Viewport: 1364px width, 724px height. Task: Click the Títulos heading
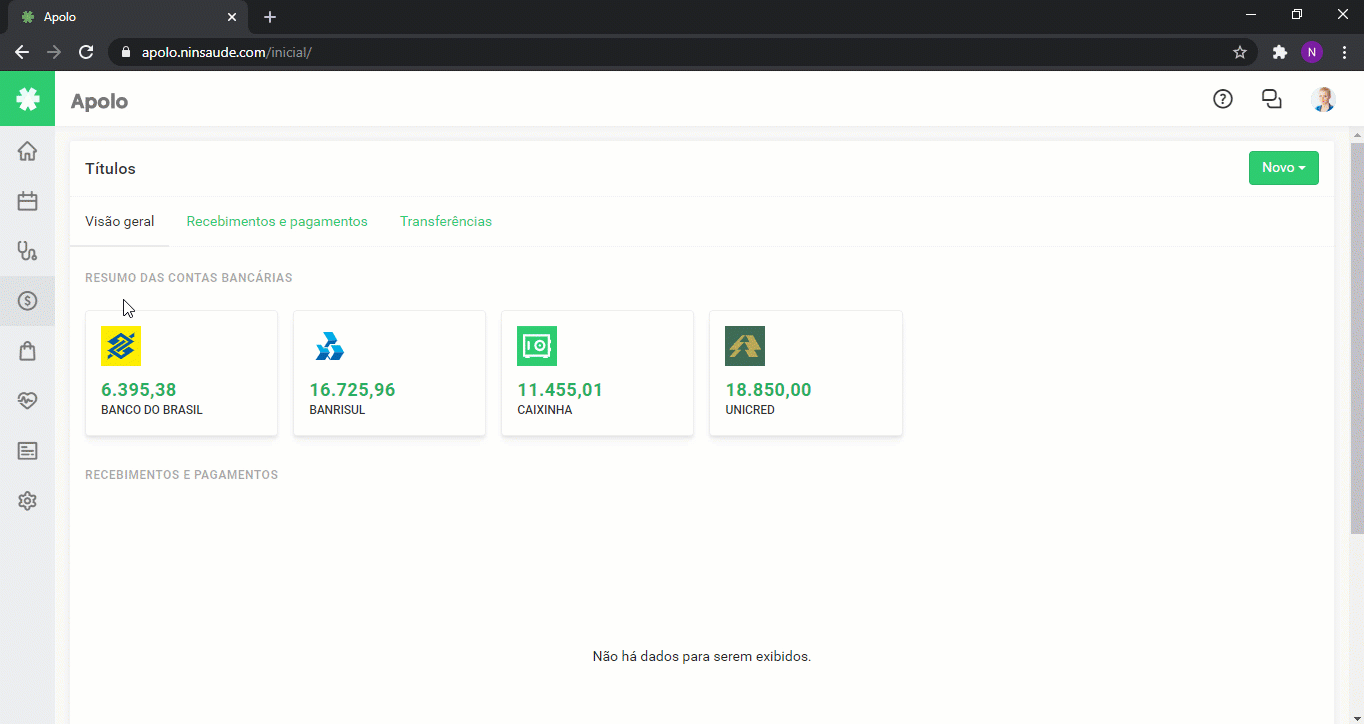pyautogui.click(x=110, y=169)
